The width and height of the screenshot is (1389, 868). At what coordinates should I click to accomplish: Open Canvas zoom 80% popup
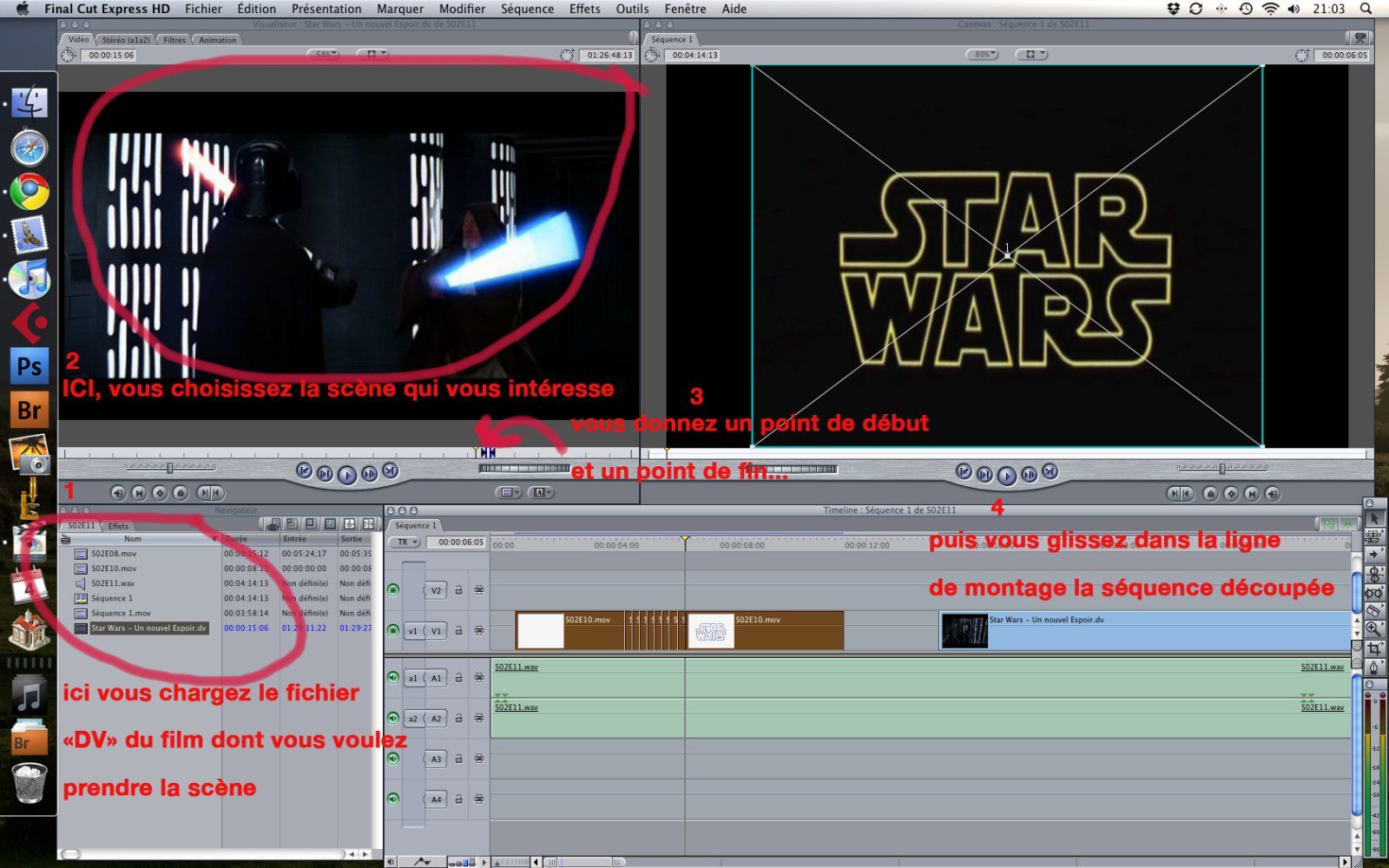click(982, 54)
